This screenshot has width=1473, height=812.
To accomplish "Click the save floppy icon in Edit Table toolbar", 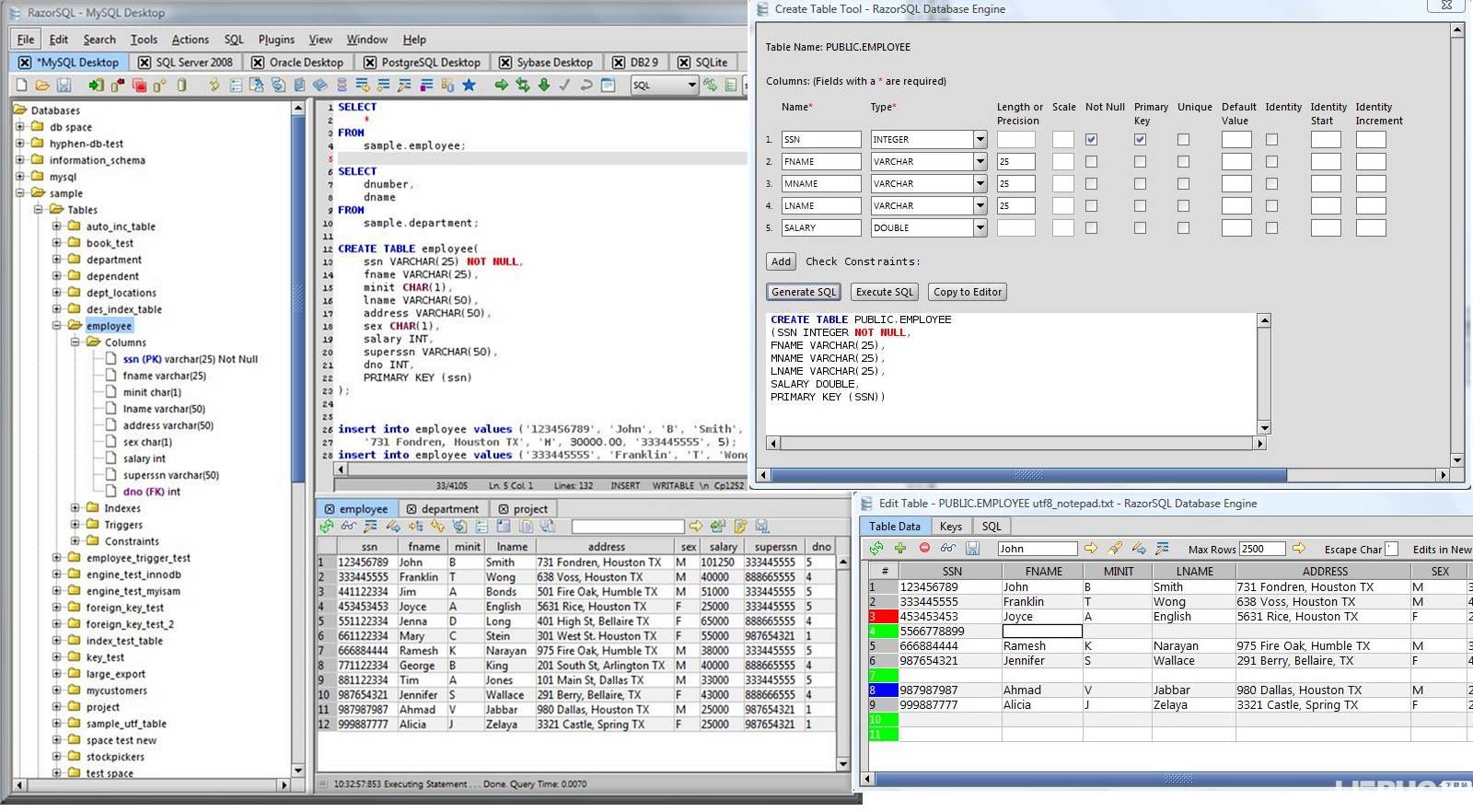I will tap(971, 548).
